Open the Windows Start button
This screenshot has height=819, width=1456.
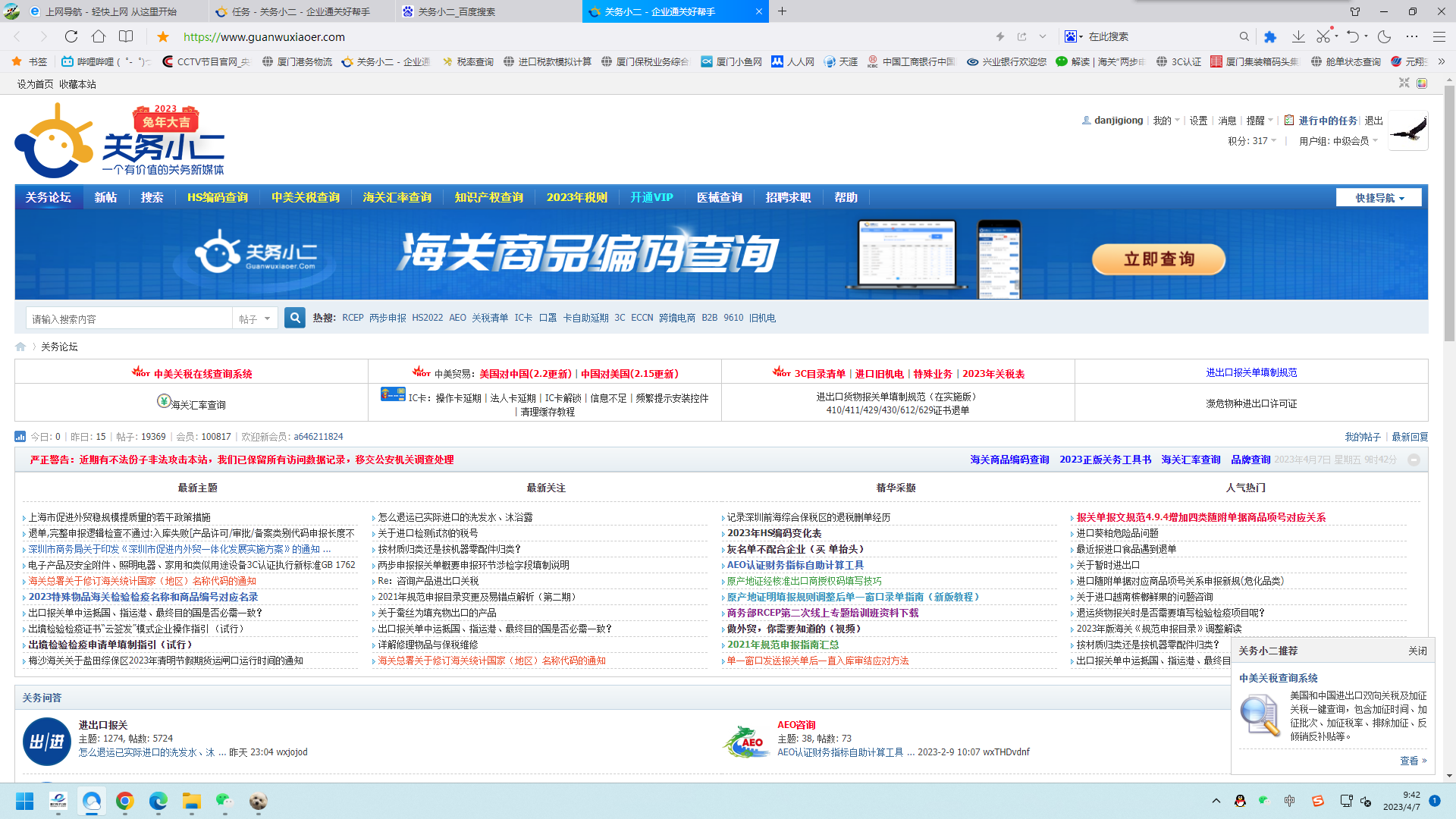point(25,801)
